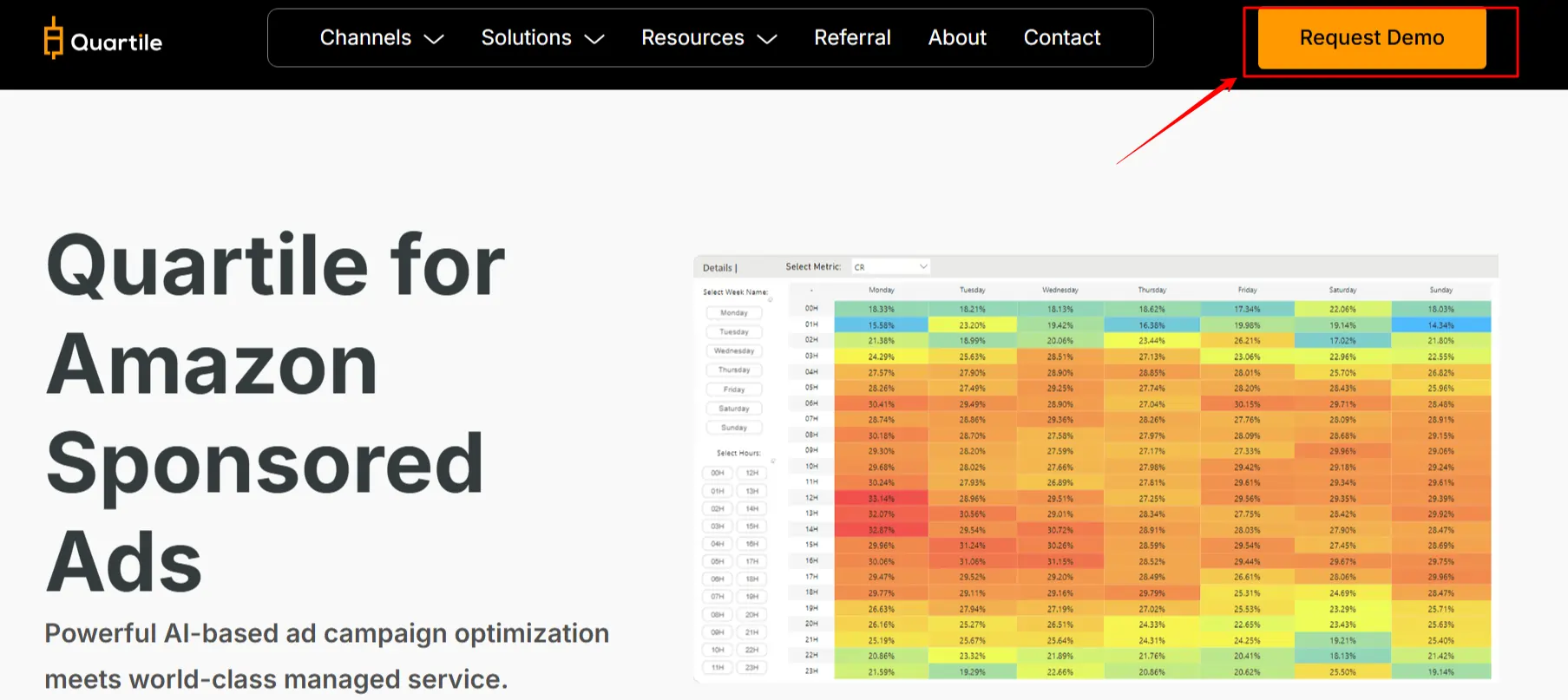Screen dimensions: 1568x700
Task: Toggle the Friday week name filter button
Action: (x=733, y=389)
